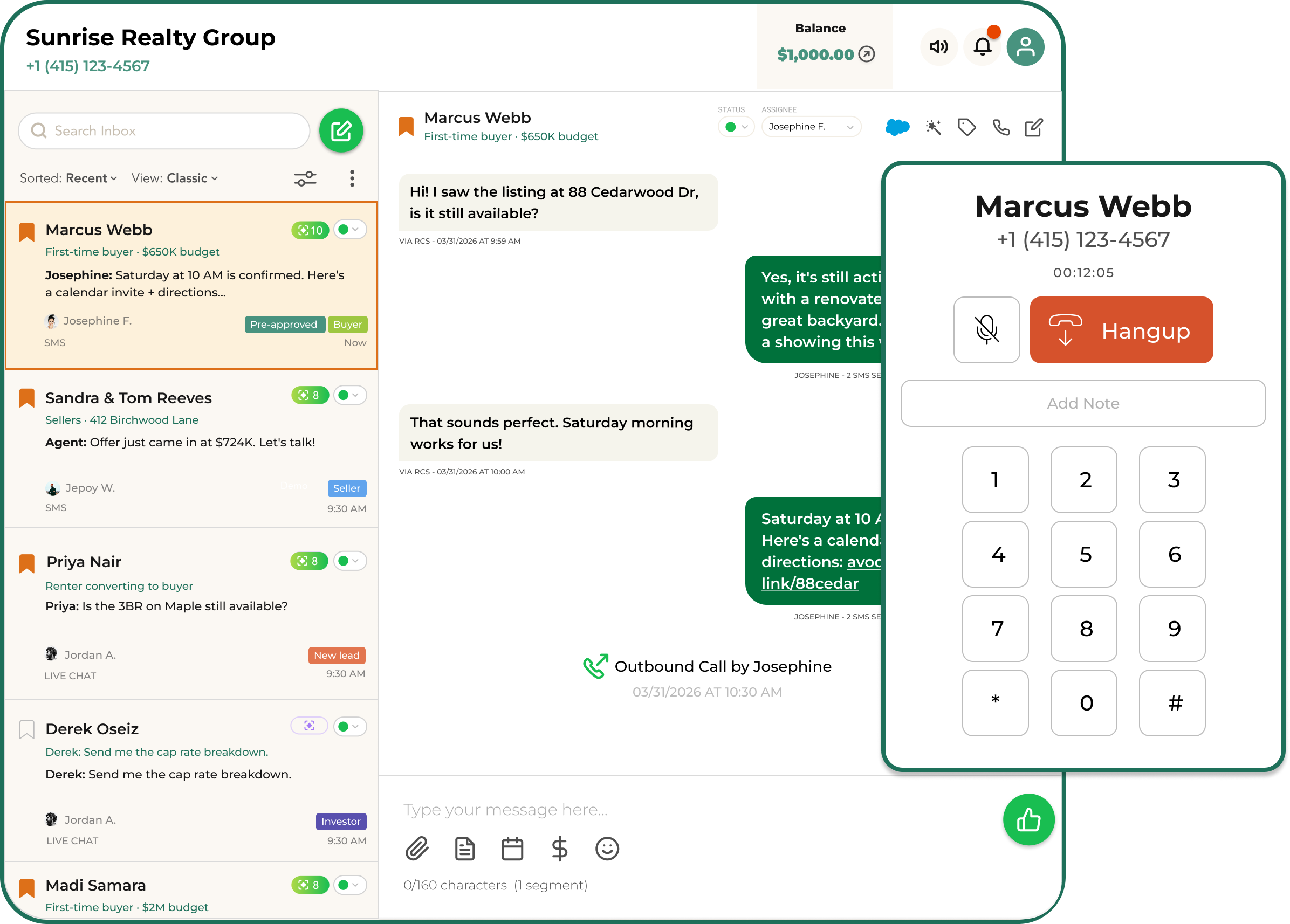
Task: Click the New lead tag on Priya Nair
Action: pos(337,655)
